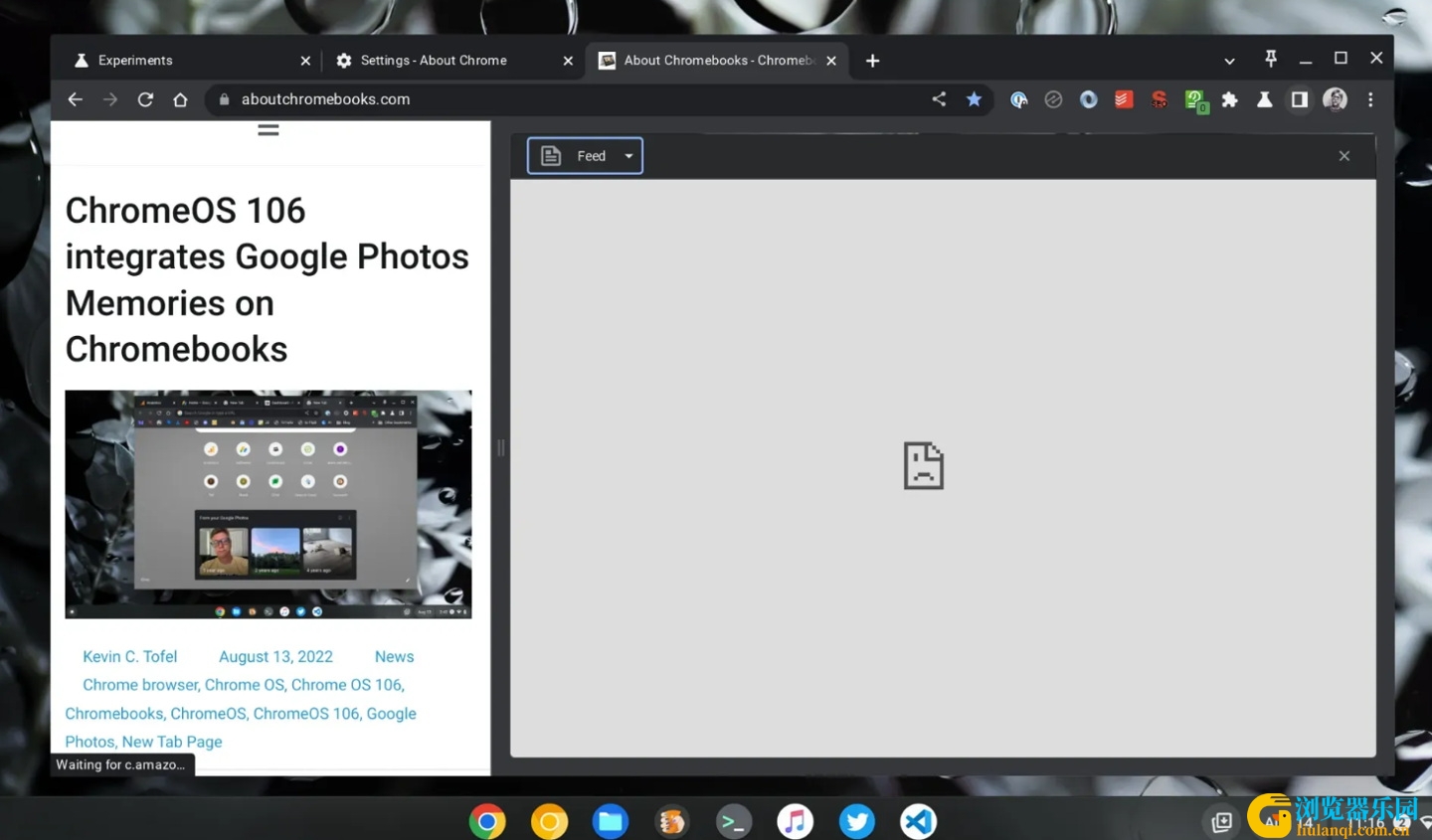The height and width of the screenshot is (840, 1432).
Task: Click the August 13, 2022 date link
Action: click(x=275, y=657)
